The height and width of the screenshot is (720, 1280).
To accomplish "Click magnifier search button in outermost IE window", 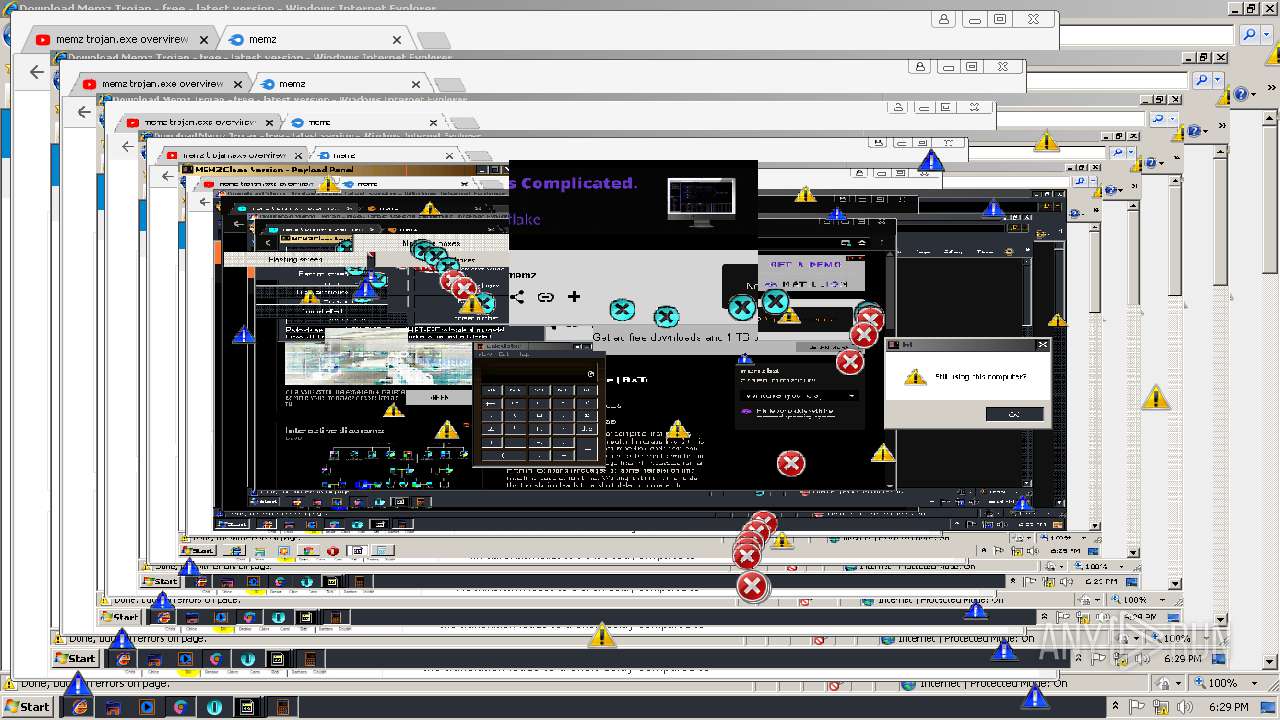I will click(1250, 35).
